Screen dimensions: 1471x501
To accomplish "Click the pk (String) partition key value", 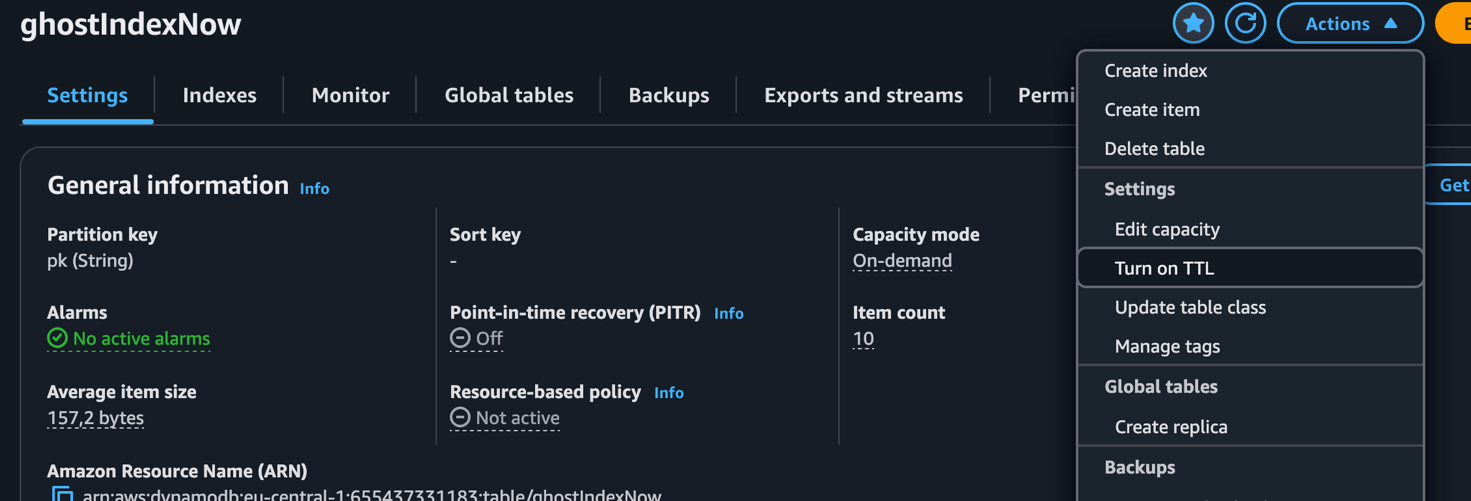I will tap(90, 261).
